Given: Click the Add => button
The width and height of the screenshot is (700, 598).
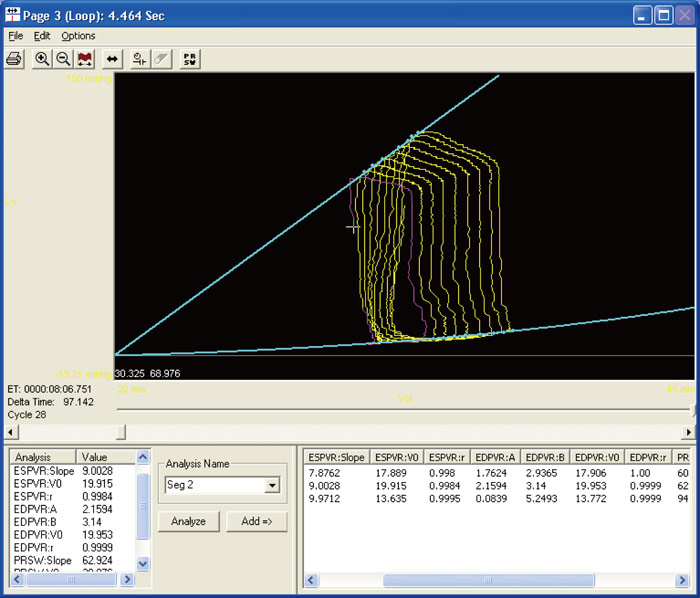Looking at the screenshot, I should tap(257, 521).
